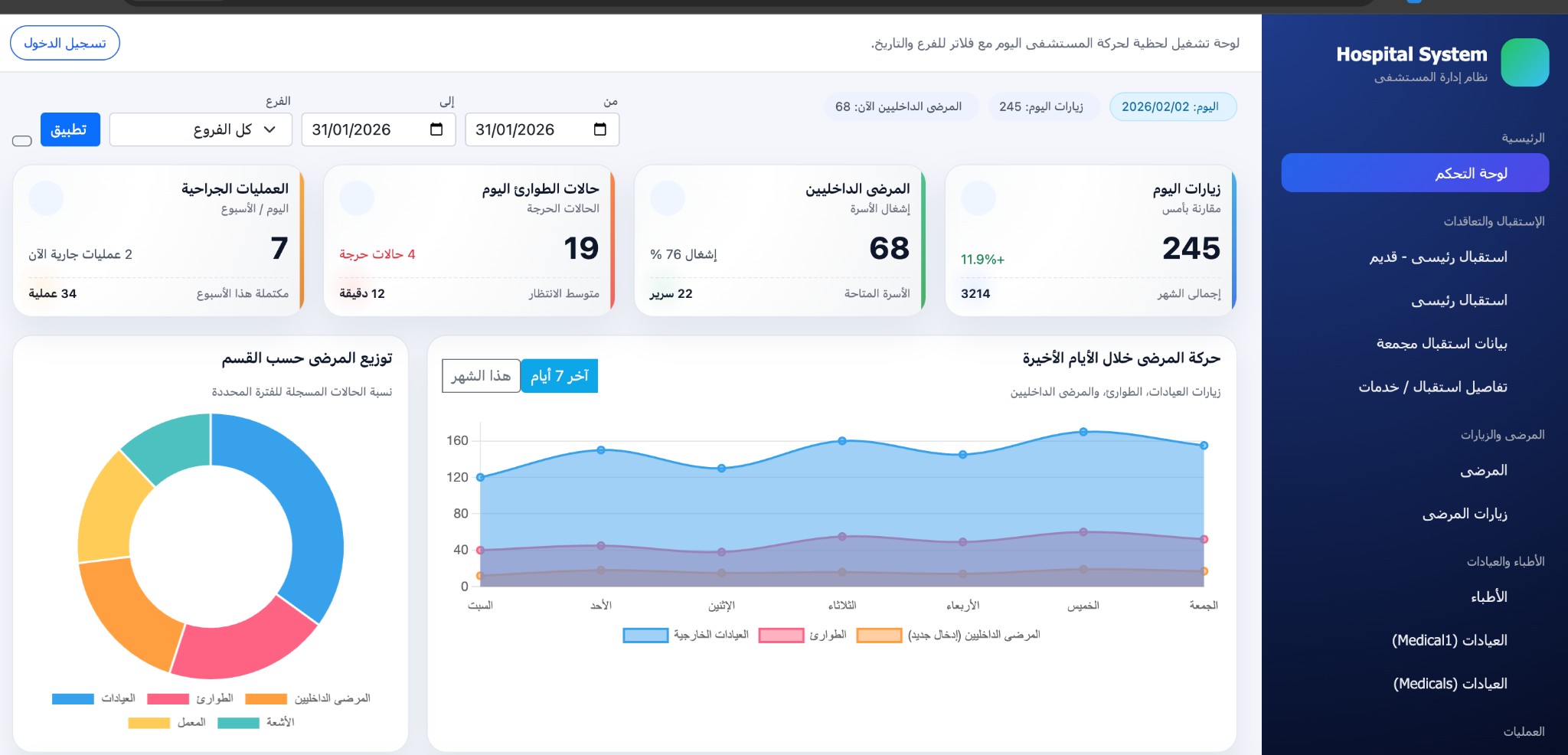Click the circle icon on the زيارات اليوم card
1568x755 pixels.
click(978, 198)
